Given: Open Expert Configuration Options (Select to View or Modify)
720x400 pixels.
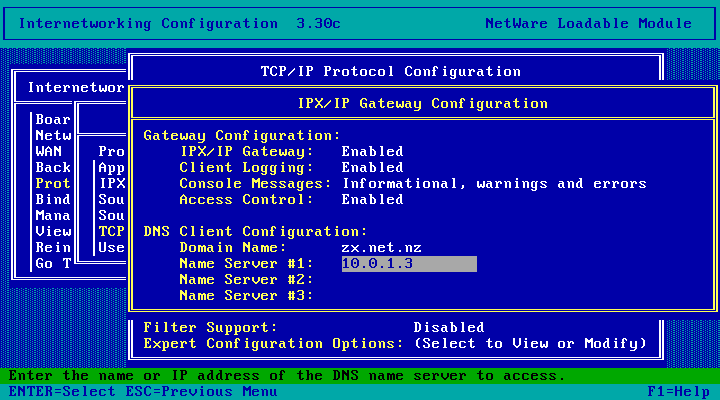Looking at the screenshot, I should coord(530,344).
